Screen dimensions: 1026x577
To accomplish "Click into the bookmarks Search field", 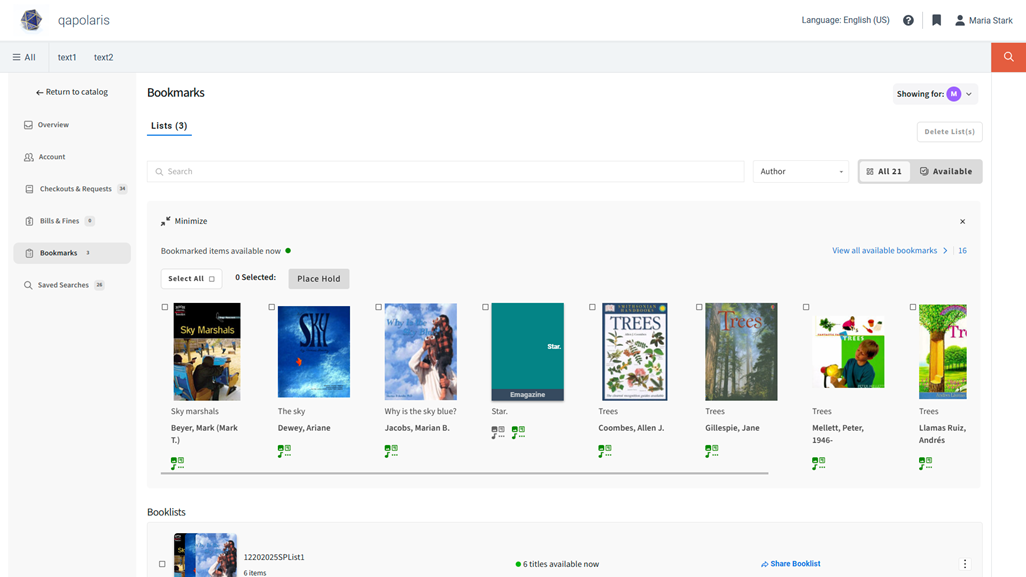I will pyautogui.click(x=446, y=171).
